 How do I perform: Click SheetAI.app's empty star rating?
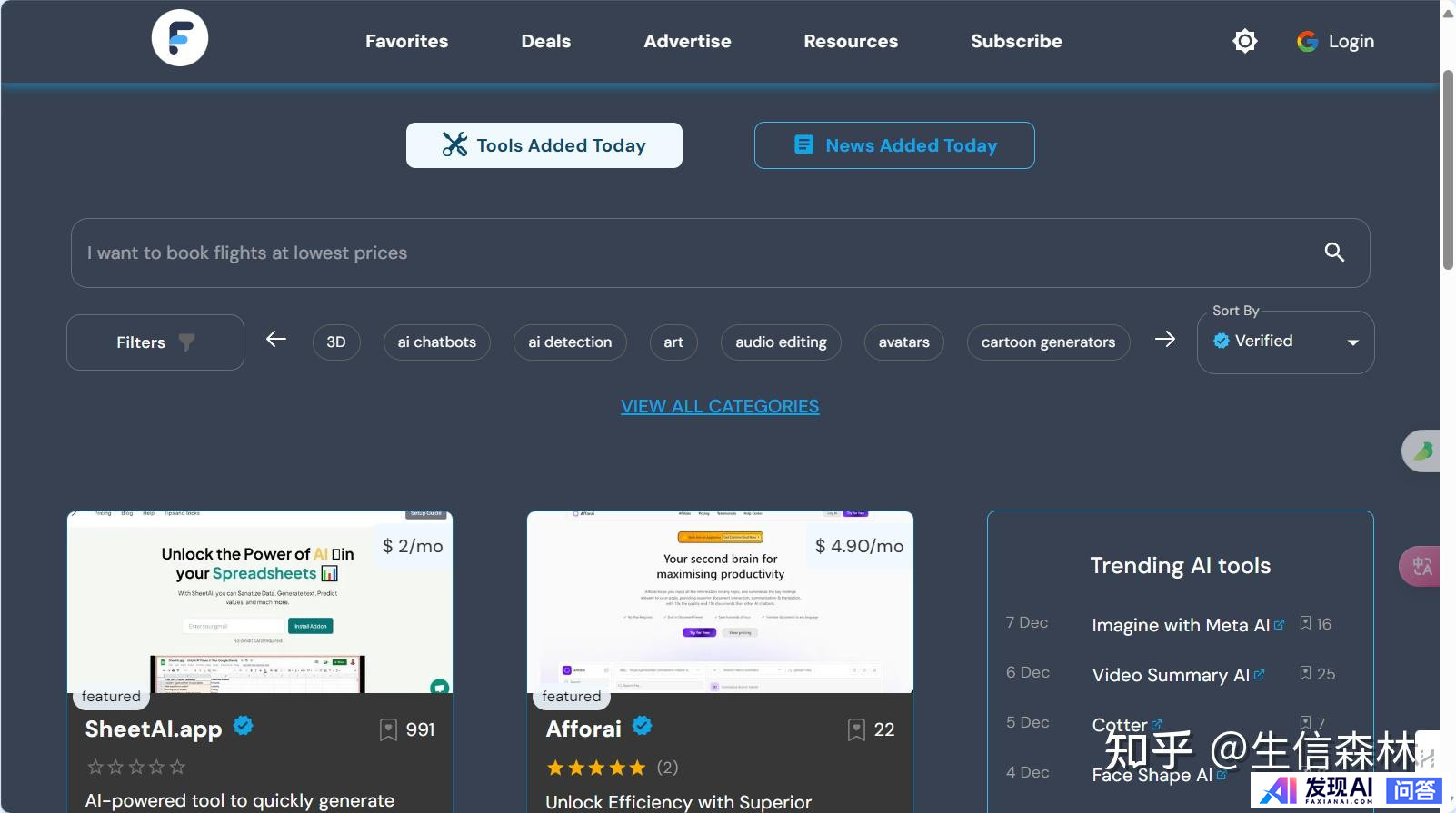136,768
